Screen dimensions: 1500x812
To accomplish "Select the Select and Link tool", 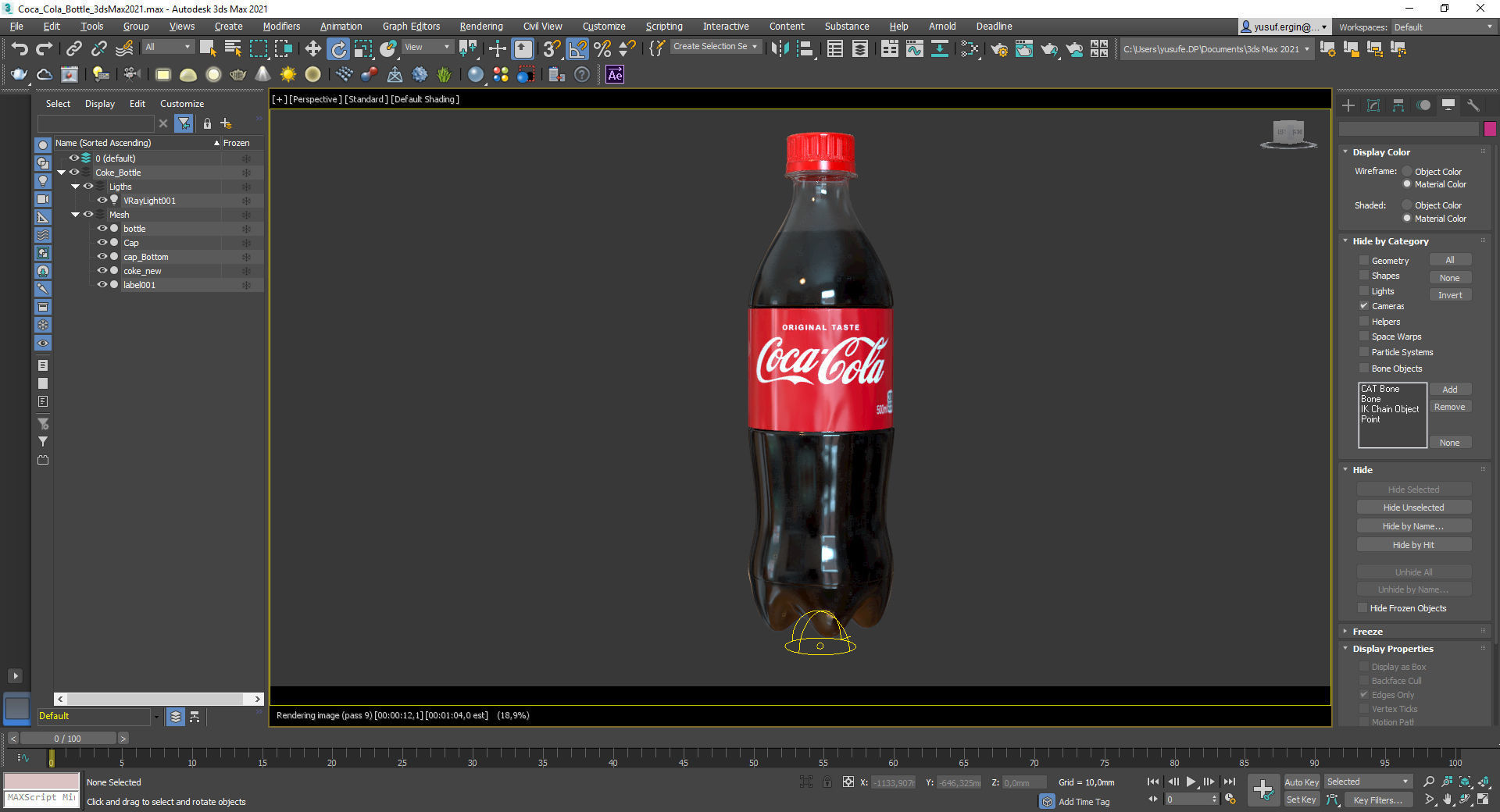I will tap(73, 48).
